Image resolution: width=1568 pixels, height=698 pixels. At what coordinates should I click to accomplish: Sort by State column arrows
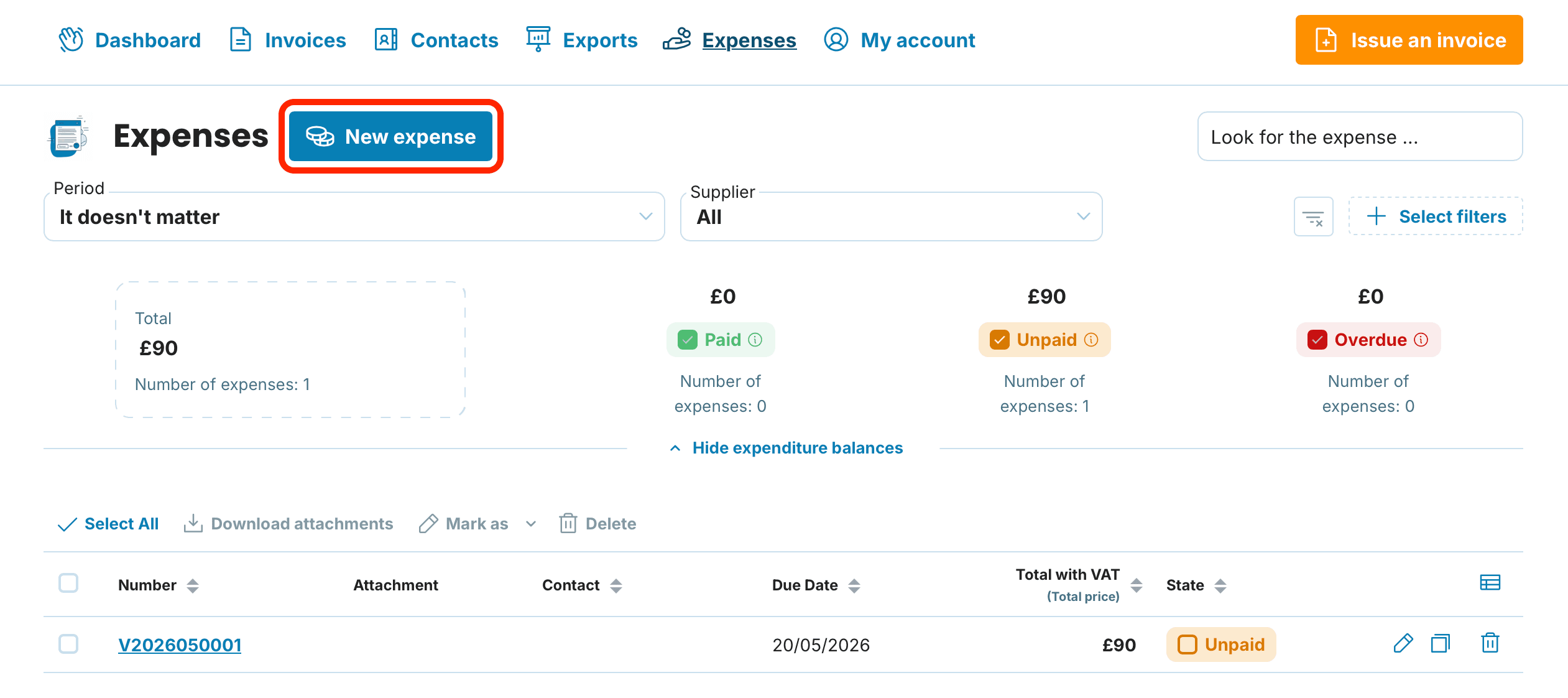pos(1220,585)
